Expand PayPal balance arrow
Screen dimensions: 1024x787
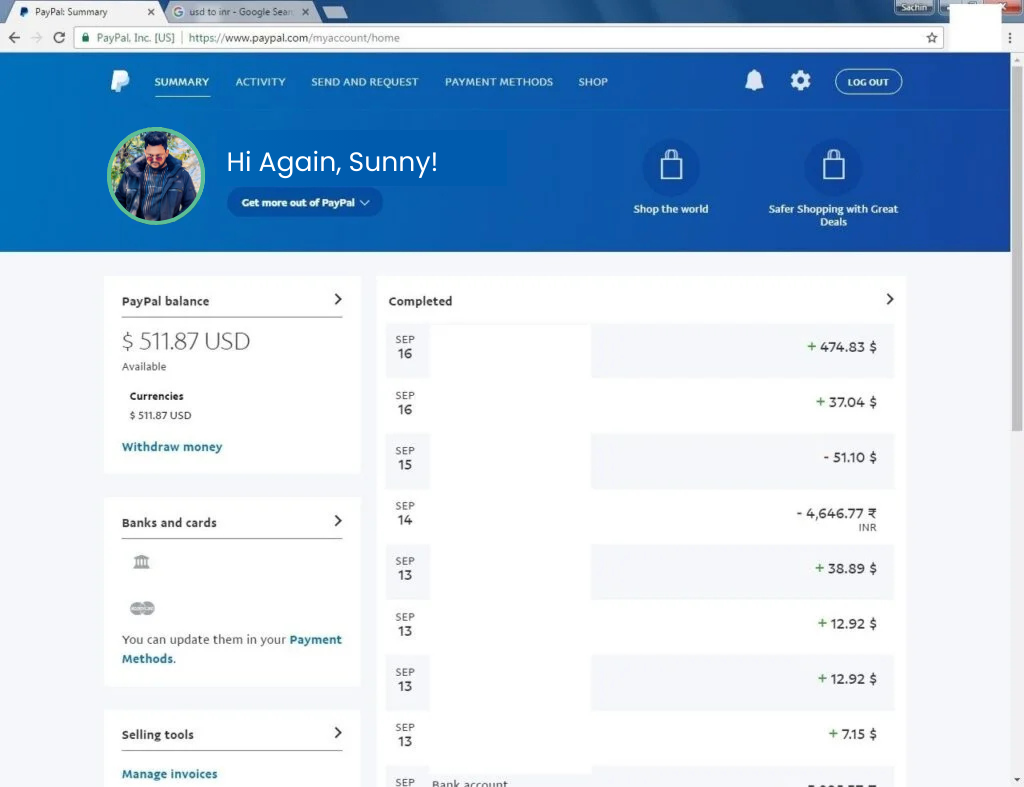[338, 299]
